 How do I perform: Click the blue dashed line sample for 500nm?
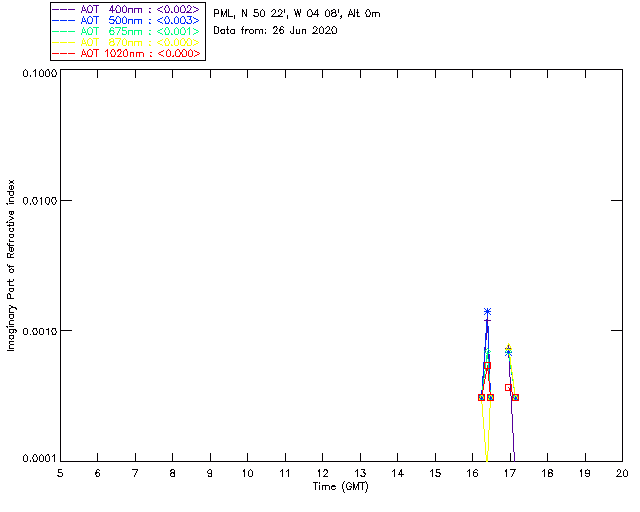(x=64, y=20)
